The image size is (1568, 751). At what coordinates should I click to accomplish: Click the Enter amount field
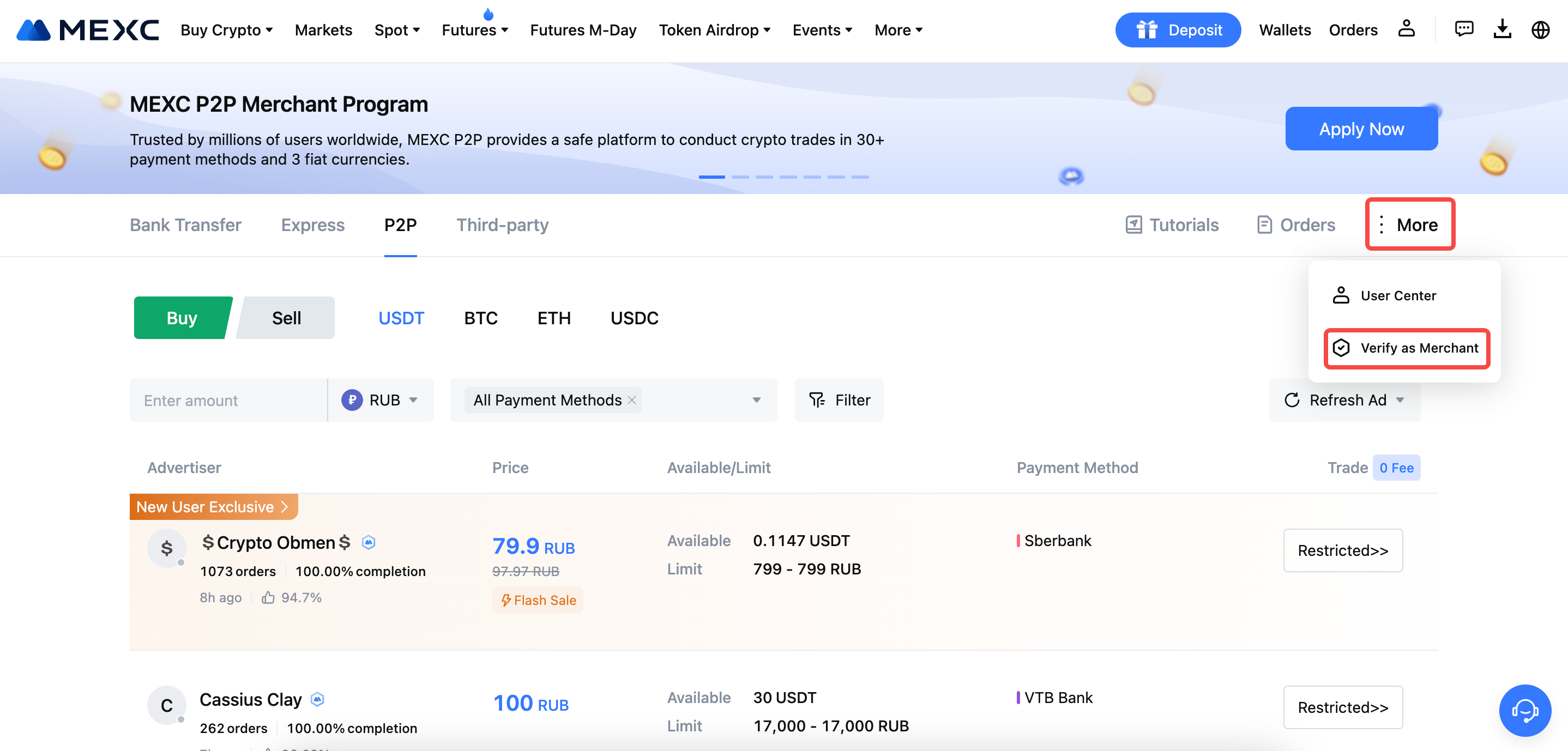tap(228, 400)
